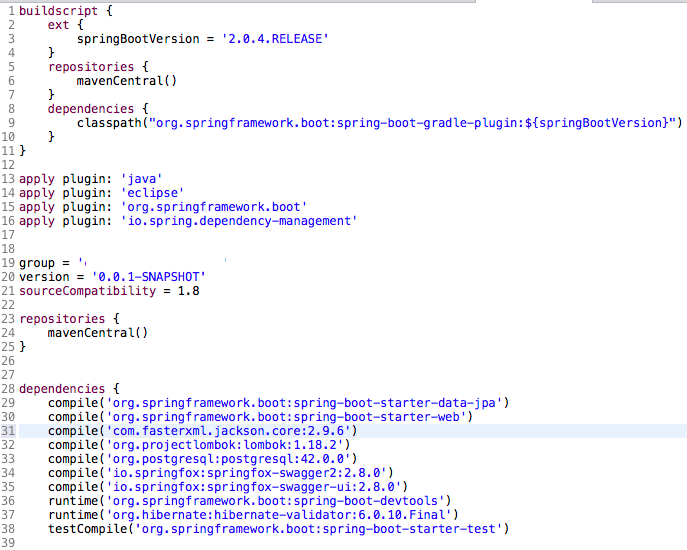Click line number 31 in the gutter
Screen dimensions: 687x550
click(8, 431)
